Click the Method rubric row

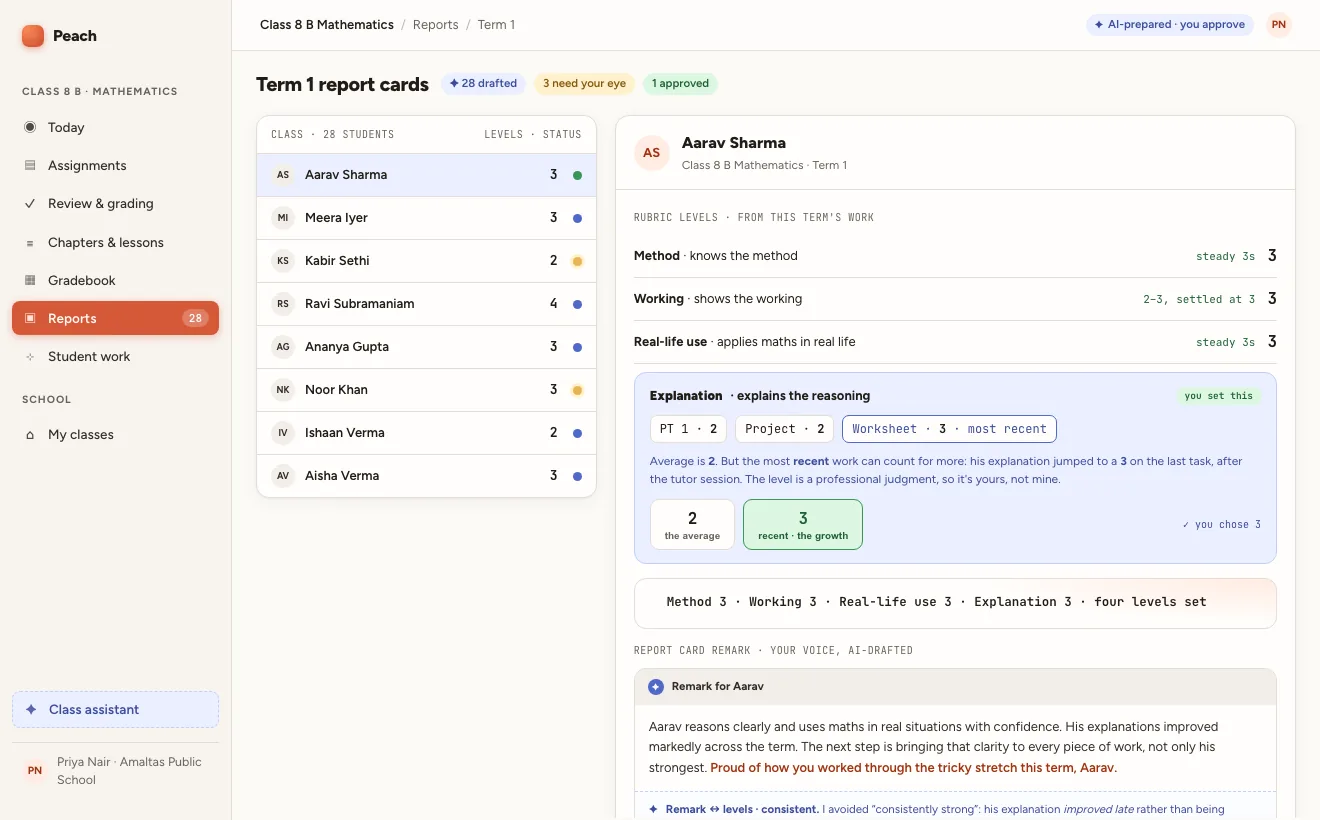click(955, 256)
